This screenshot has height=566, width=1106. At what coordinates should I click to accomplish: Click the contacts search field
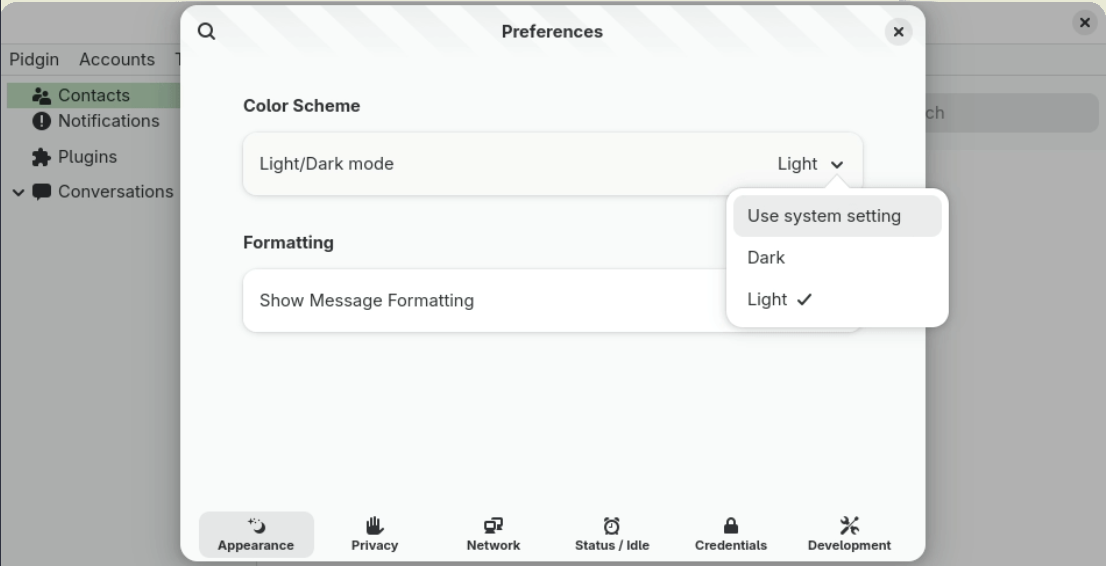(x=1010, y=114)
